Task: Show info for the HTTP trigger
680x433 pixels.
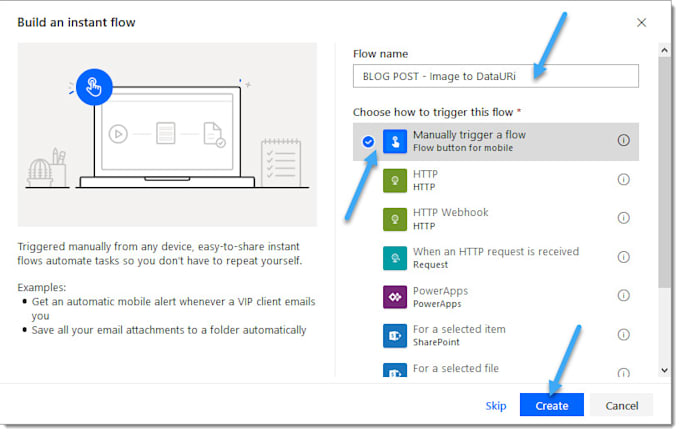Action: click(x=623, y=179)
